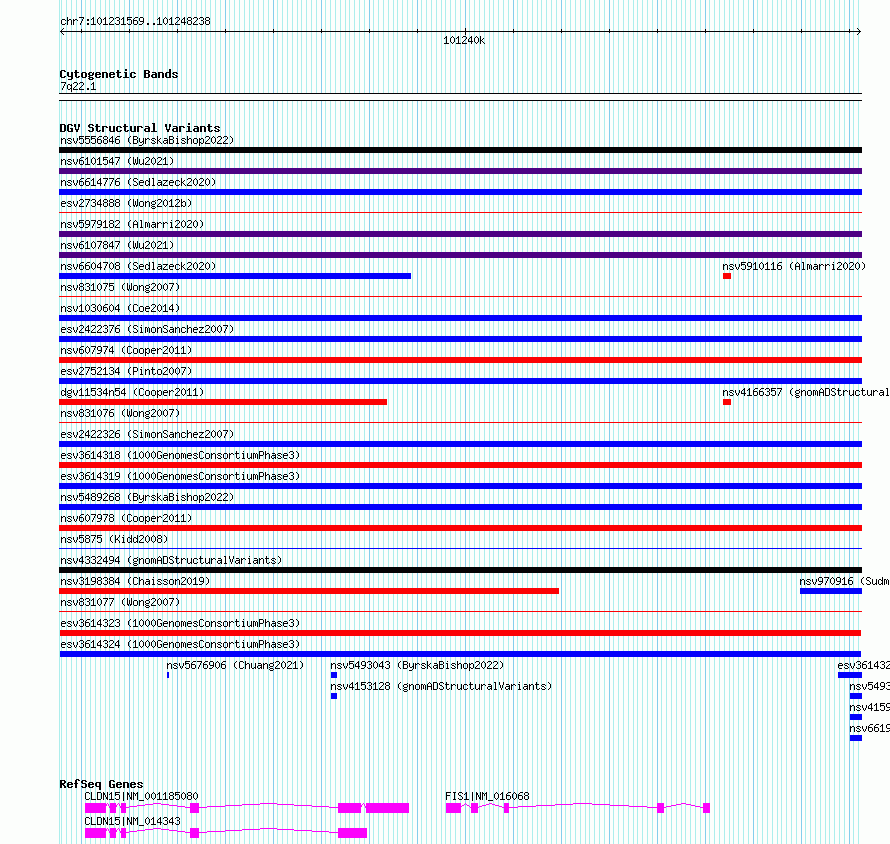Click esv2422326 (SimonSanchez2007) label
Image resolution: width=890 pixels, height=844 pixels.
pyautogui.click(x=147, y=434)
